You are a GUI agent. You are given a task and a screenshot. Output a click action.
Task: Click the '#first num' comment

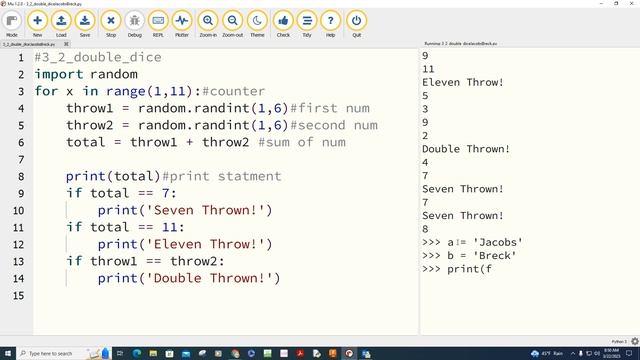click(x=330, y=108)
